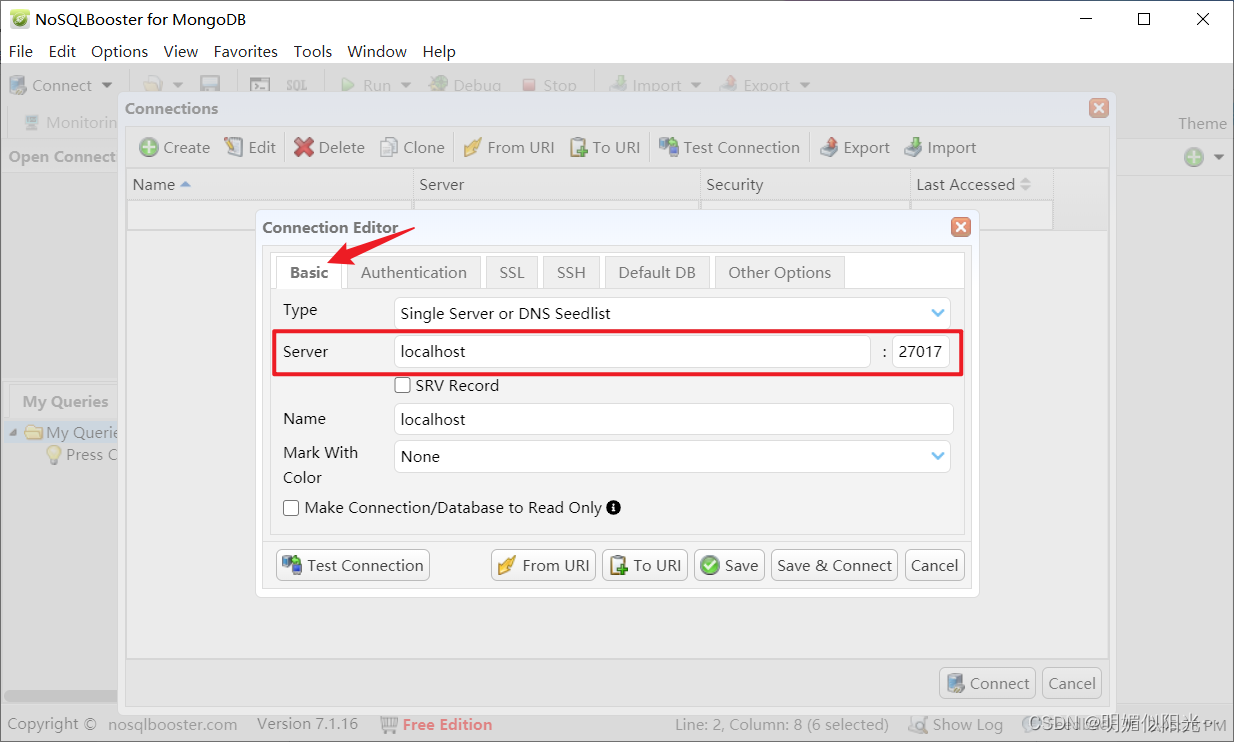The width and height of the screenshot is (1234, 742).
Task: Open the Mark With Color dropdown
Action: [x=672, y=456]
